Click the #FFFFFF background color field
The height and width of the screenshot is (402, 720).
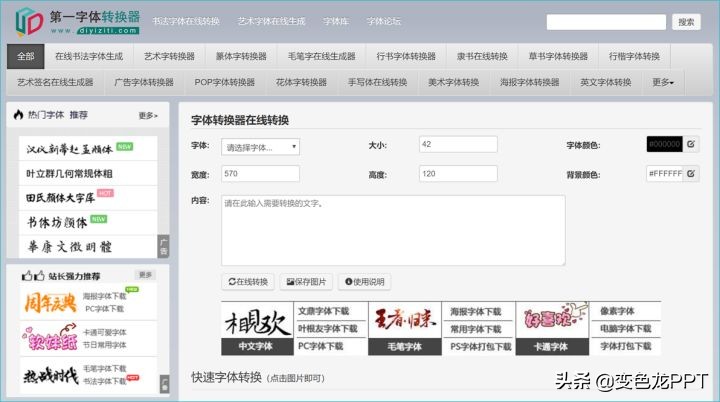click(x=664, y=174)
